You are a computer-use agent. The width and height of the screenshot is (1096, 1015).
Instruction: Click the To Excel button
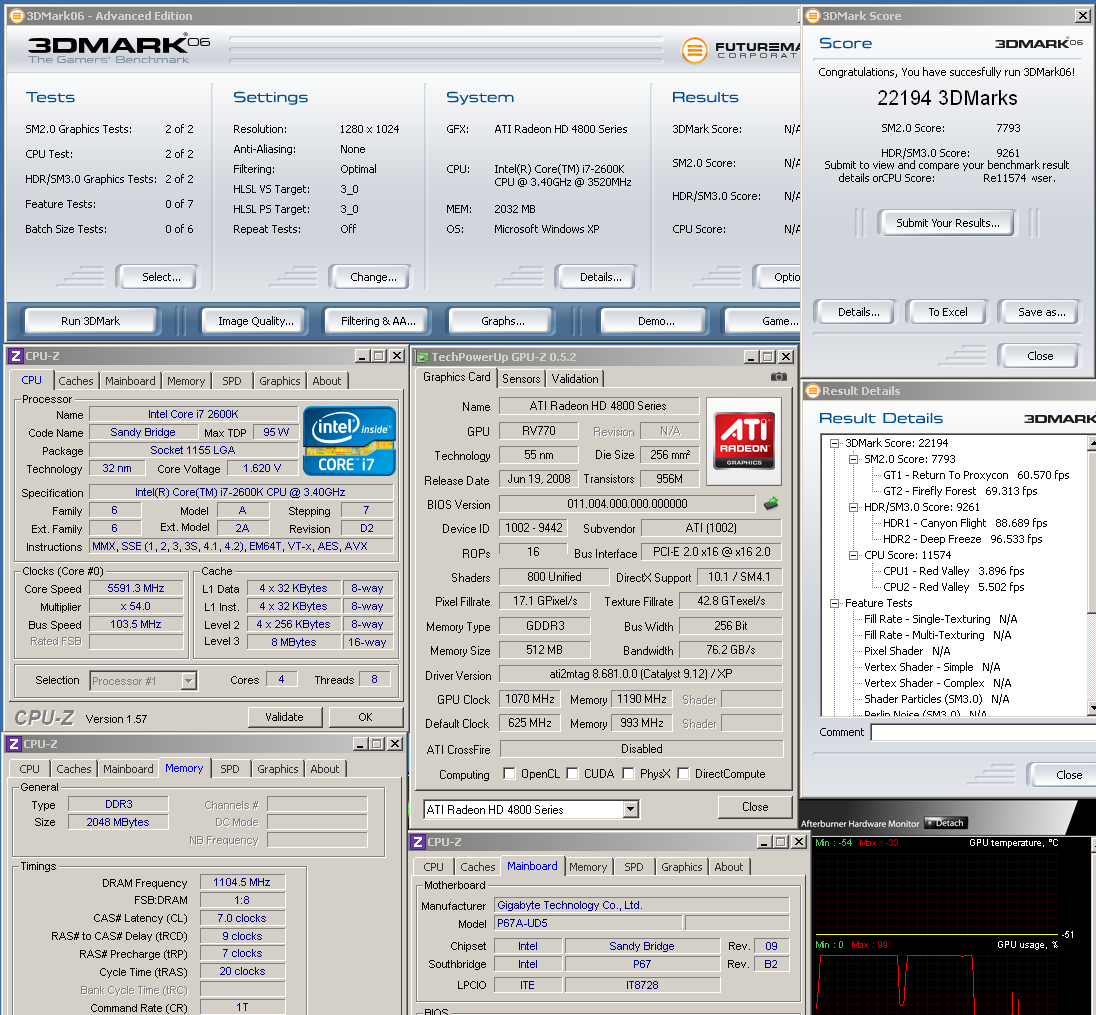[x=948, y=312]
